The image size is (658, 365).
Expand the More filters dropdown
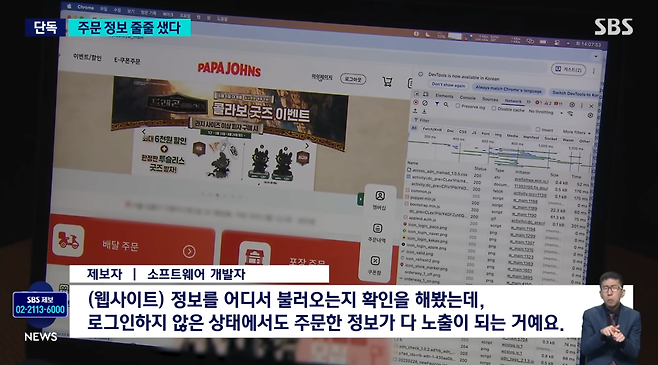tap(576, 132)
